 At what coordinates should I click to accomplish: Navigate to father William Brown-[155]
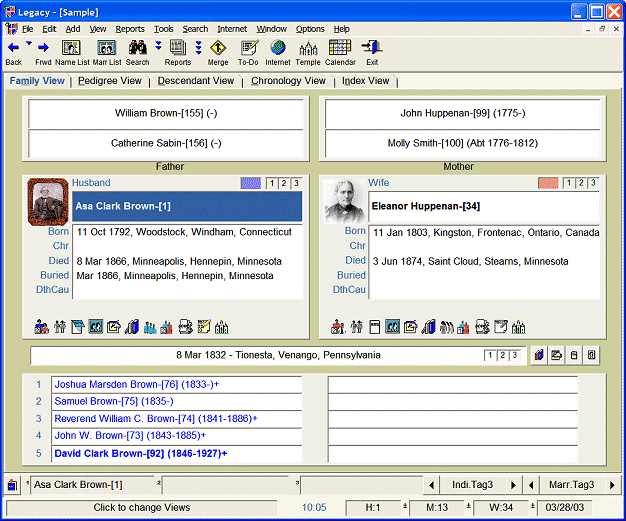[168, 114]
